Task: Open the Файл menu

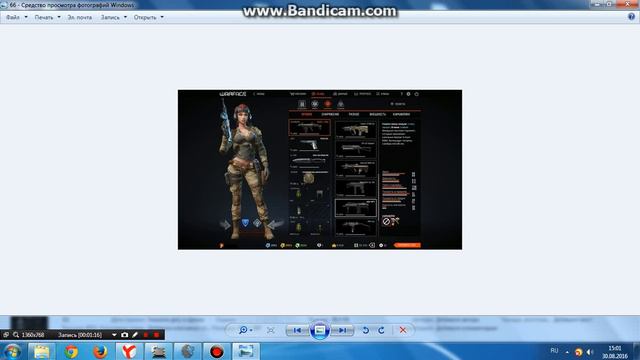Action: pyautogui.click(x=17, y=18)
